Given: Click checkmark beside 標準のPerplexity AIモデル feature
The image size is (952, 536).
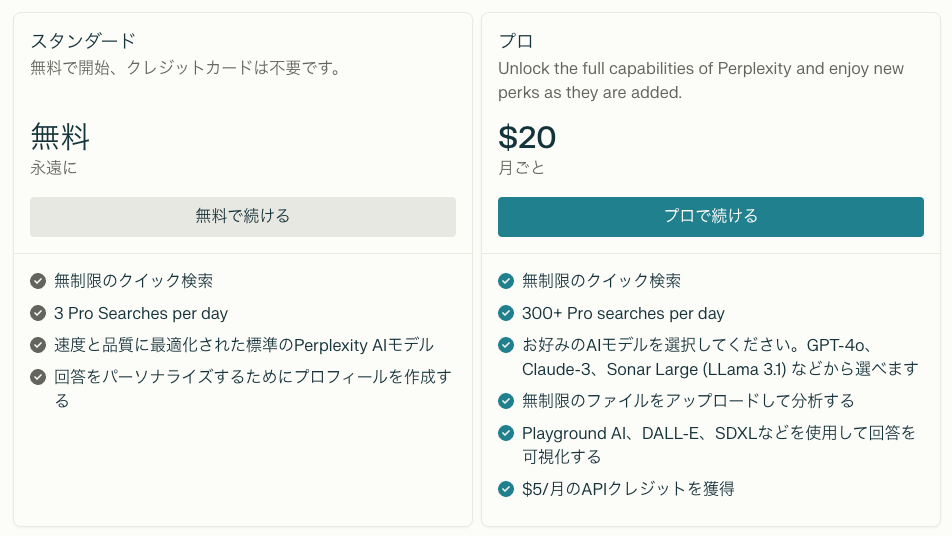Looking at the screenshot, I should pos(38,345).
